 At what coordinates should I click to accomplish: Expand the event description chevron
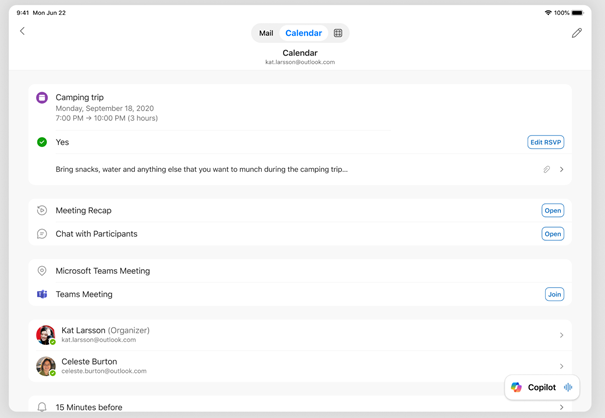561,170
